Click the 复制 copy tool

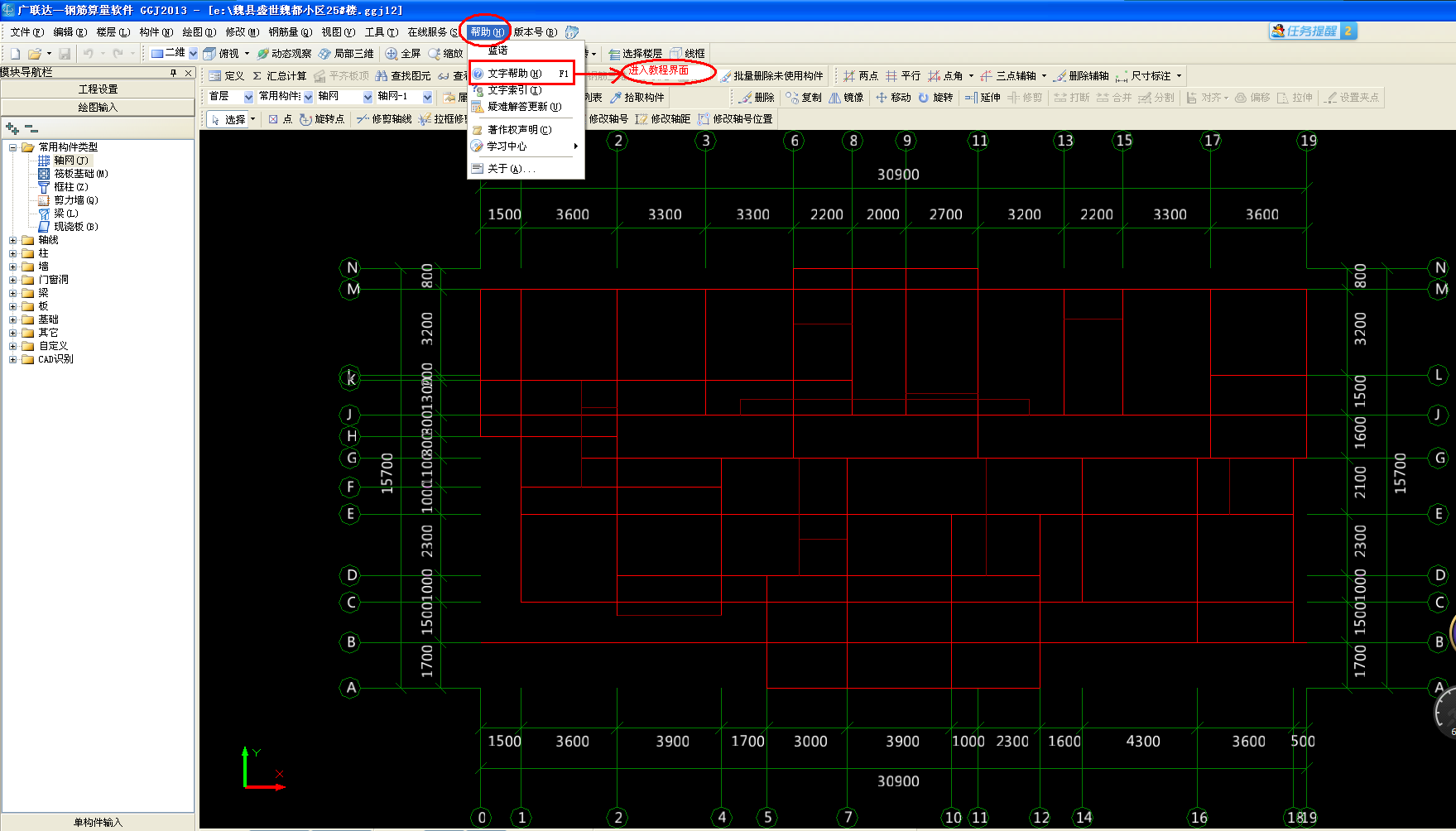804,98
